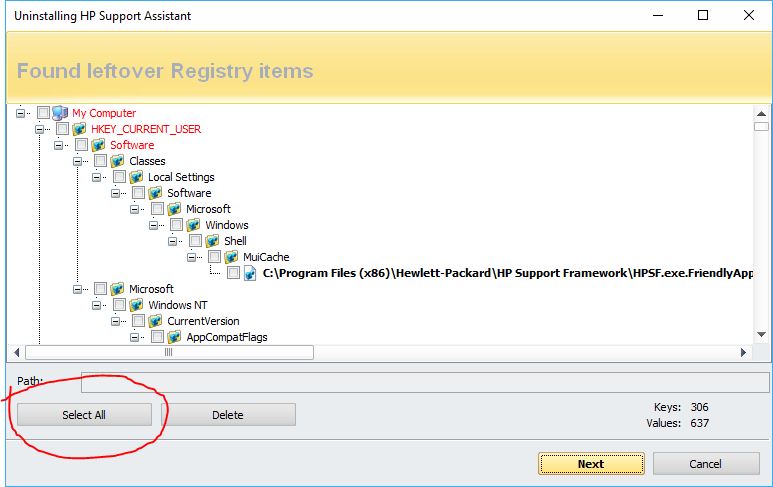The width and height of the screenshot is (773, 487).
Task: Click the HKEY_CURRENT_USER registry key icon
Action: [79, 129]
